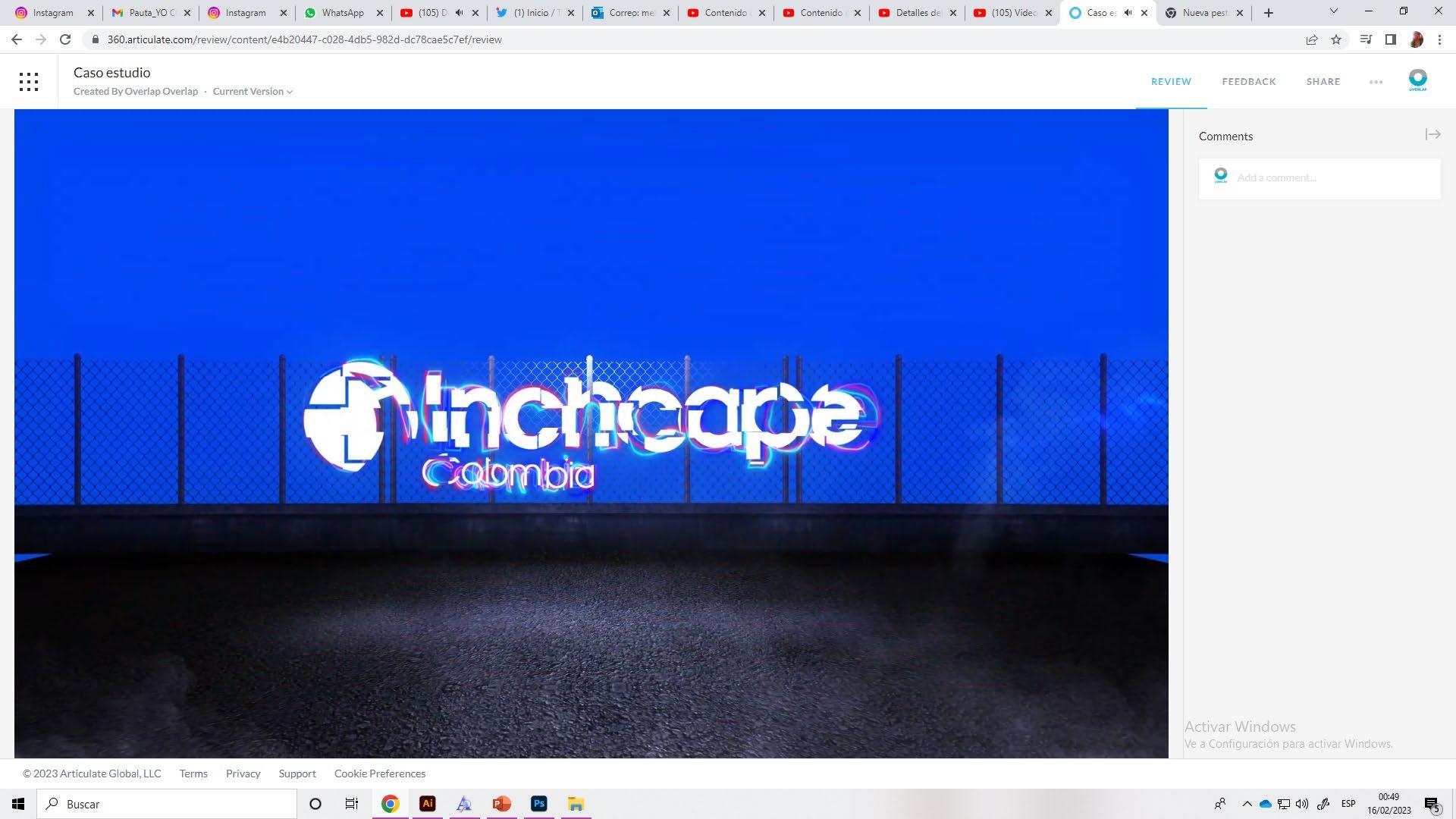Open the Privacy link in footer
The image size is (1456, 819).
243,773
